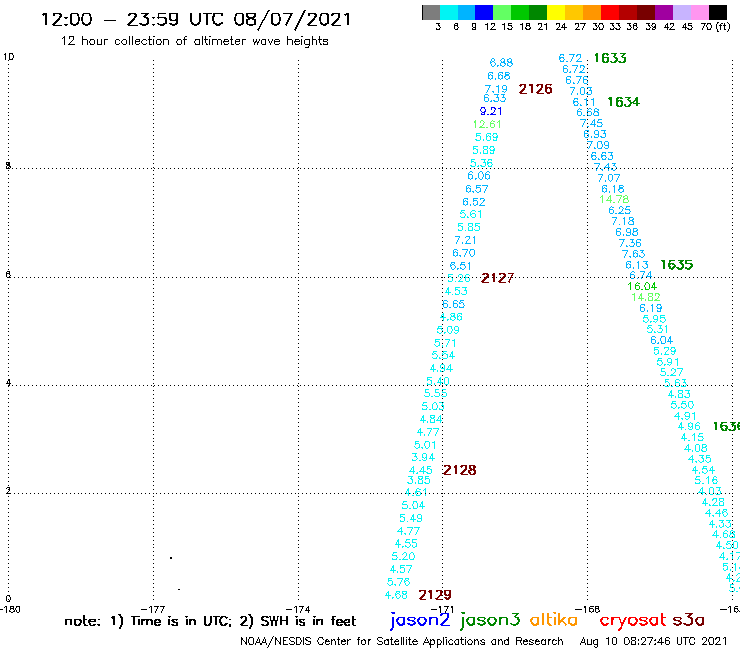Viewport: 740px width, 650px height.
Task: Click the green wave height 14.82
Action: (646, 297)
